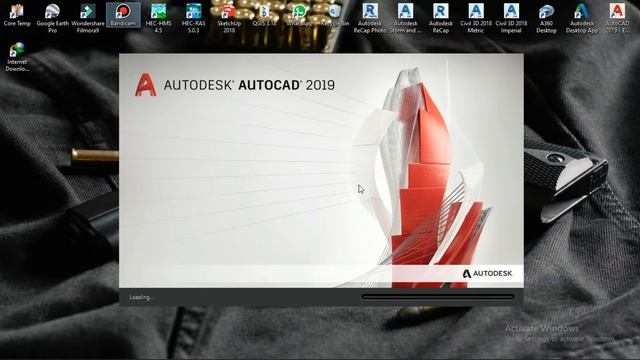The image size is (640, 360).
Task: Launch Google Earth Pro from the desktop
Action: [x=52, y=18]
